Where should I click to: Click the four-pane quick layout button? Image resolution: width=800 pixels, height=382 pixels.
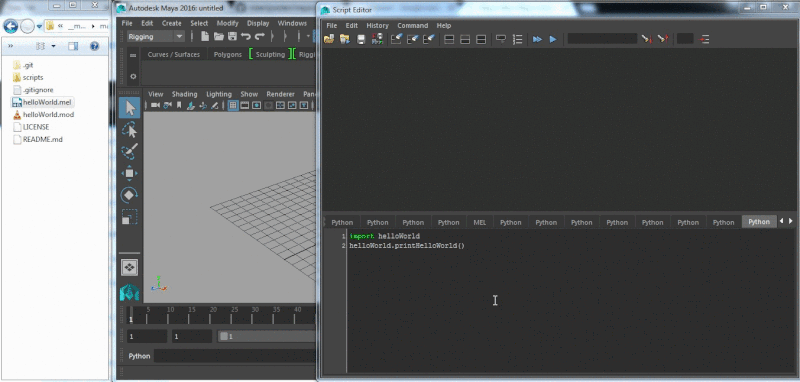coord(130,267)
